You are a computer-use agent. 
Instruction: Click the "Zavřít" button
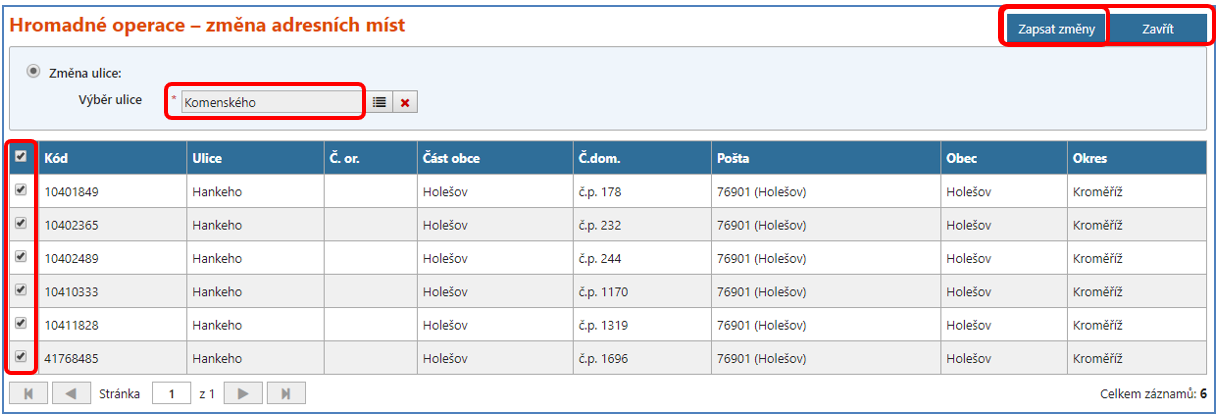point(1159,29)
